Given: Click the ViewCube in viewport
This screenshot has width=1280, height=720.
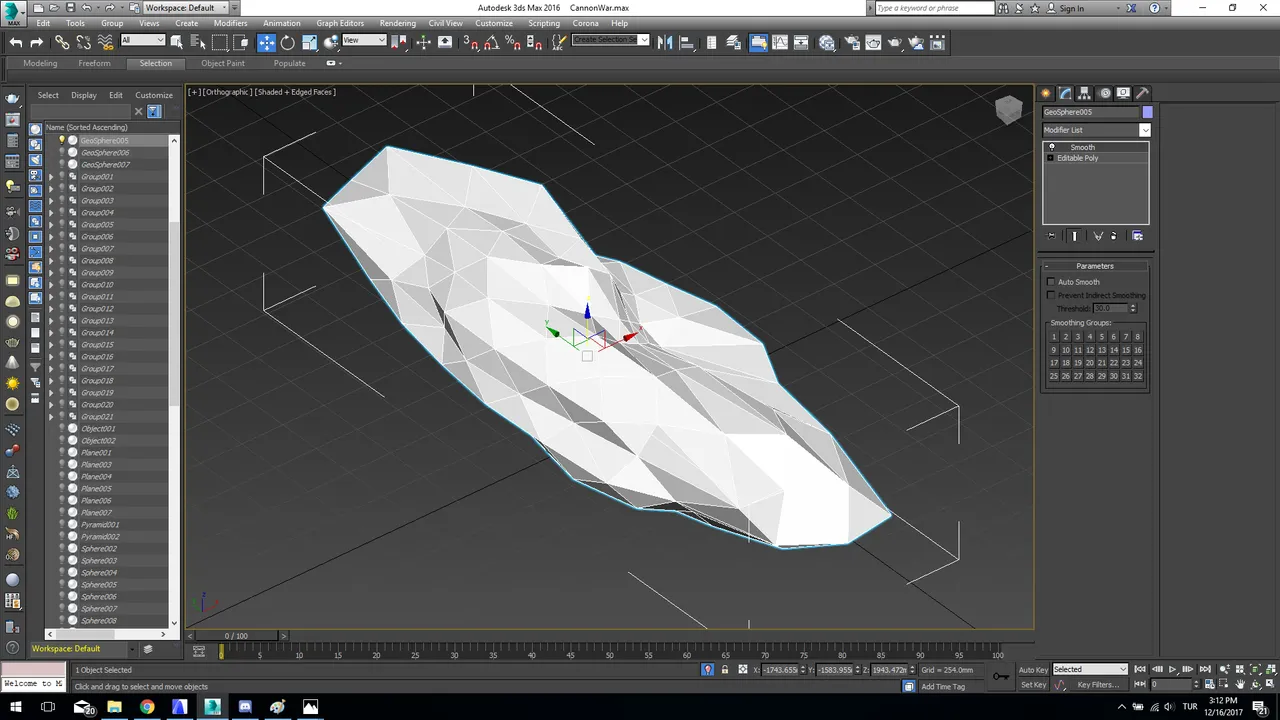Looking at the screenshot, I should point(1008,109).
